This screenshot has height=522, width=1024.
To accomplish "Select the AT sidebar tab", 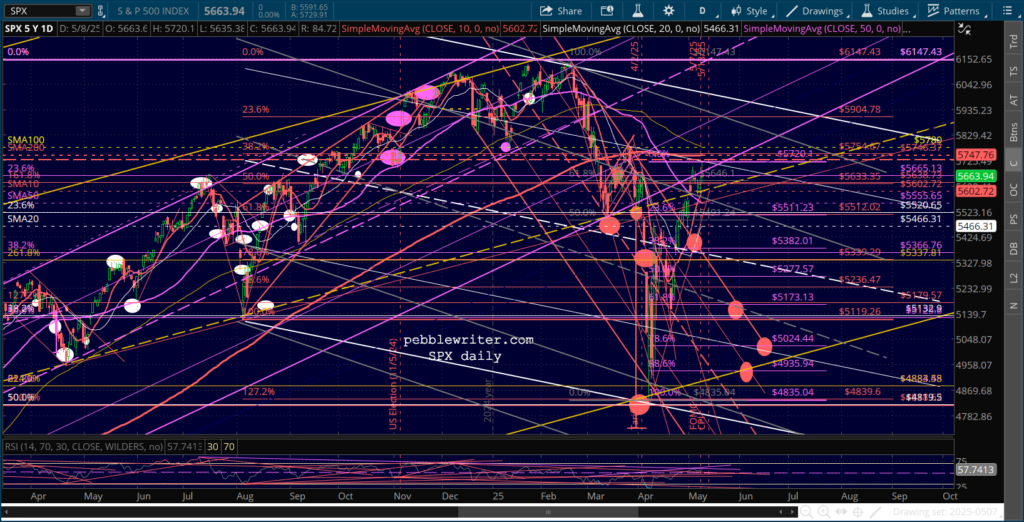I will click(1014, 100).
